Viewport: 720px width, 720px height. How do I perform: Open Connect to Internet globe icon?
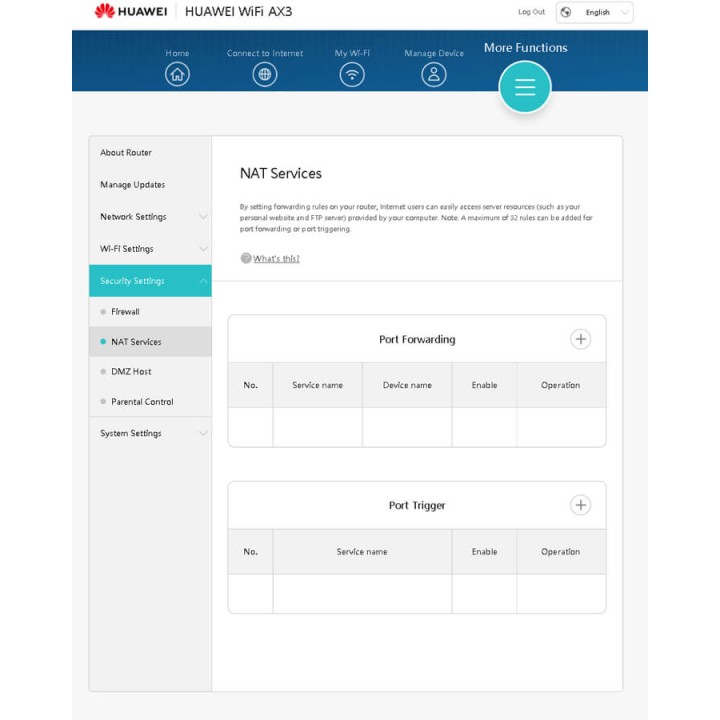pos(265,74)
